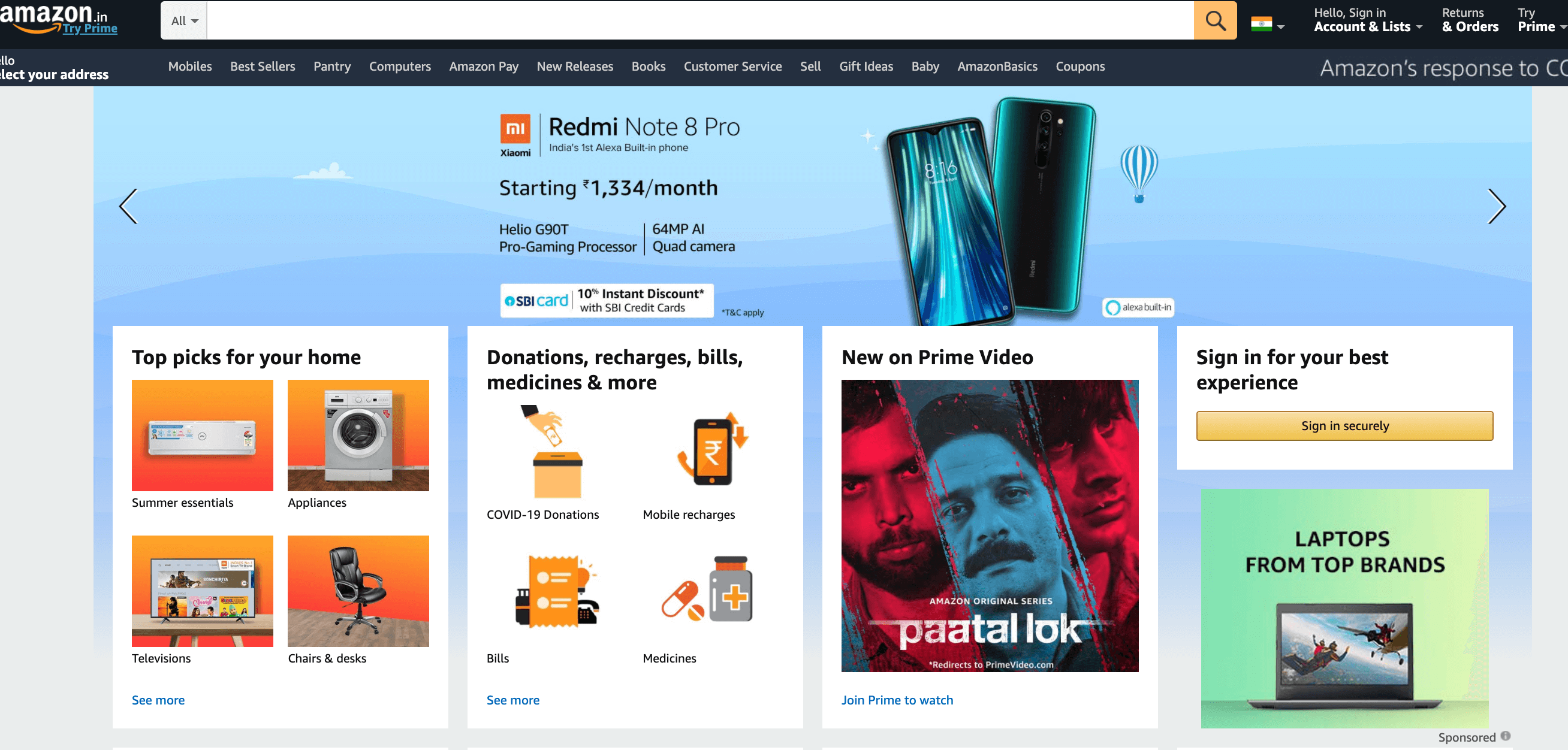The height and width of the screenshot is (750, 1568).
Task: Click the orange search magnifier button
Action: pyautogui.click(x=1214, y=21)
